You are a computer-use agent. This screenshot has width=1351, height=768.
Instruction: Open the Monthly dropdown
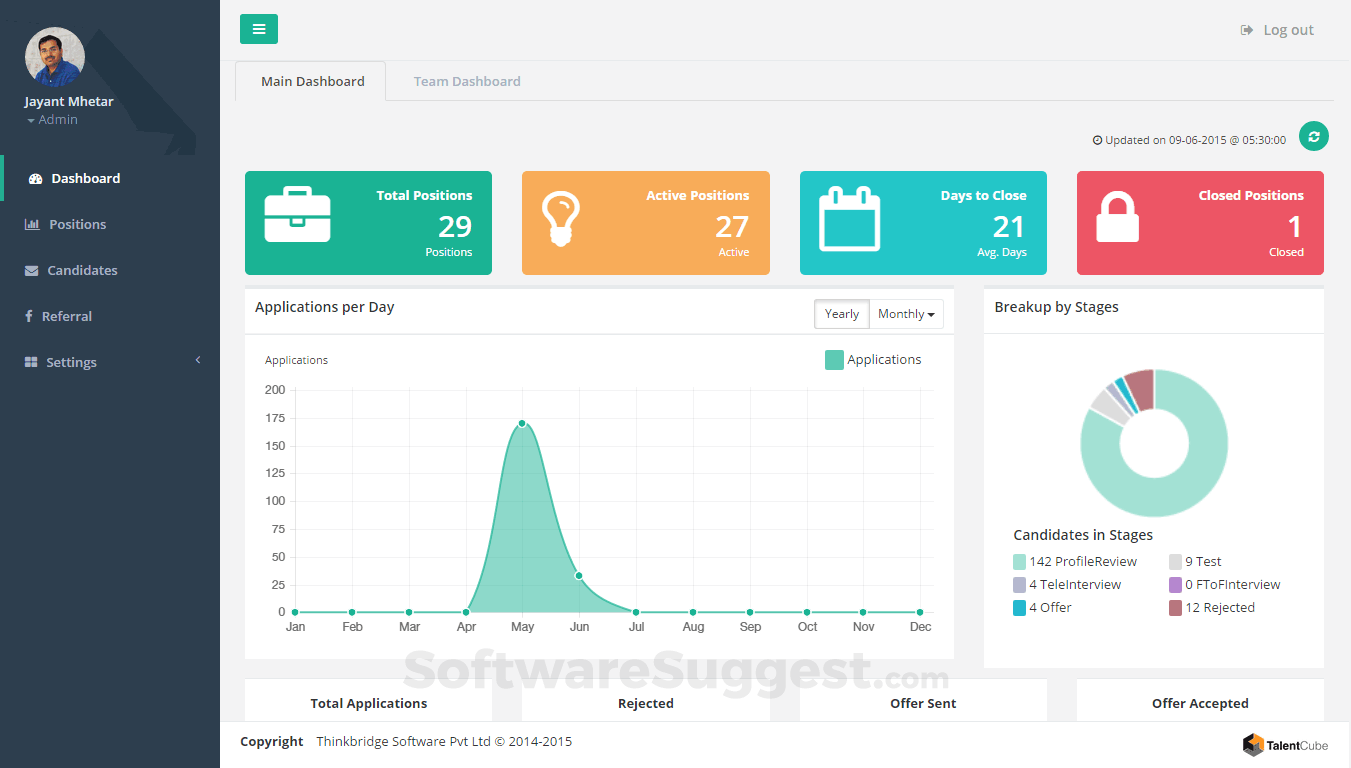tap(905, 313)
